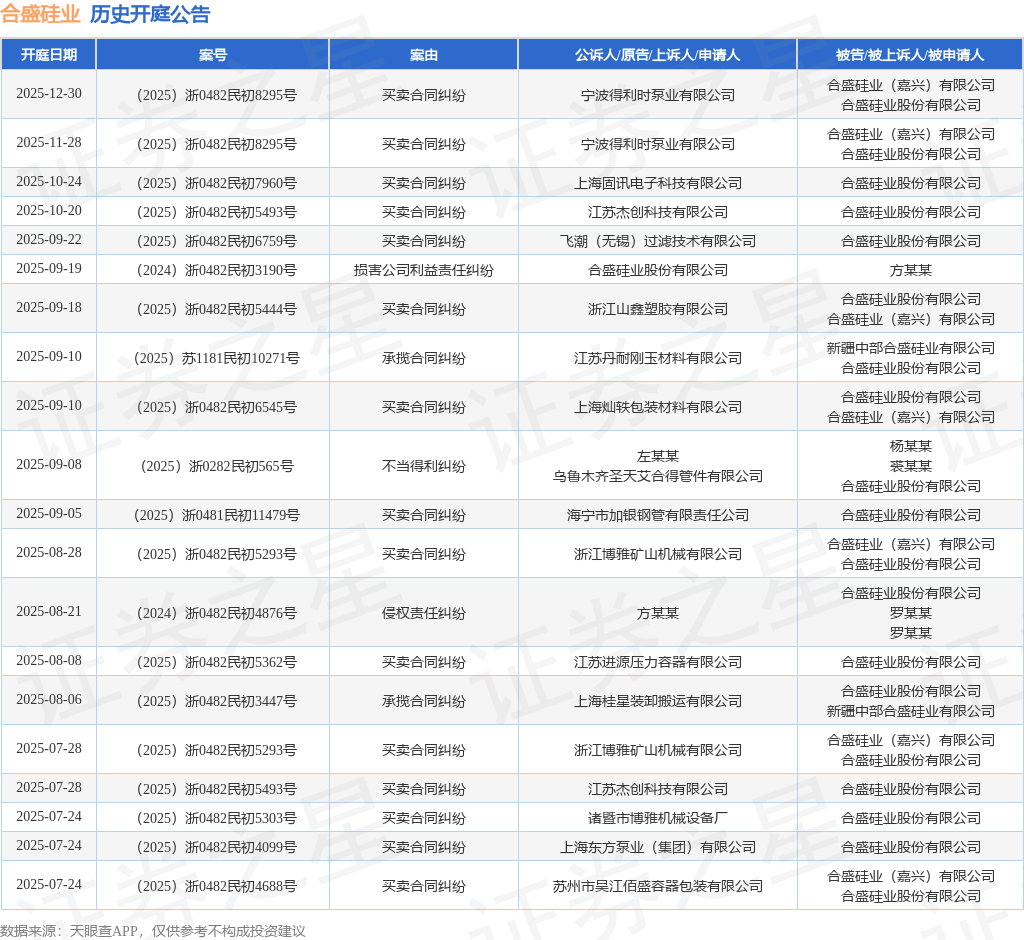Image resolution: width=1024 pixels, height=940 pixels.
Task: Select the date cell 2025-08-08
Action: click(x=49, y=660)
